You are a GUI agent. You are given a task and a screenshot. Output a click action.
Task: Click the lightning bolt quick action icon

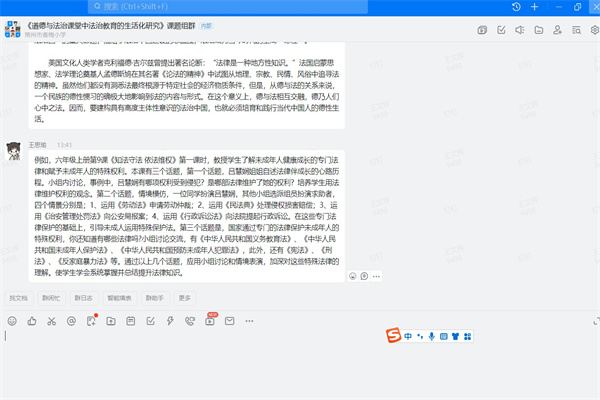click(x=170, y=321)
